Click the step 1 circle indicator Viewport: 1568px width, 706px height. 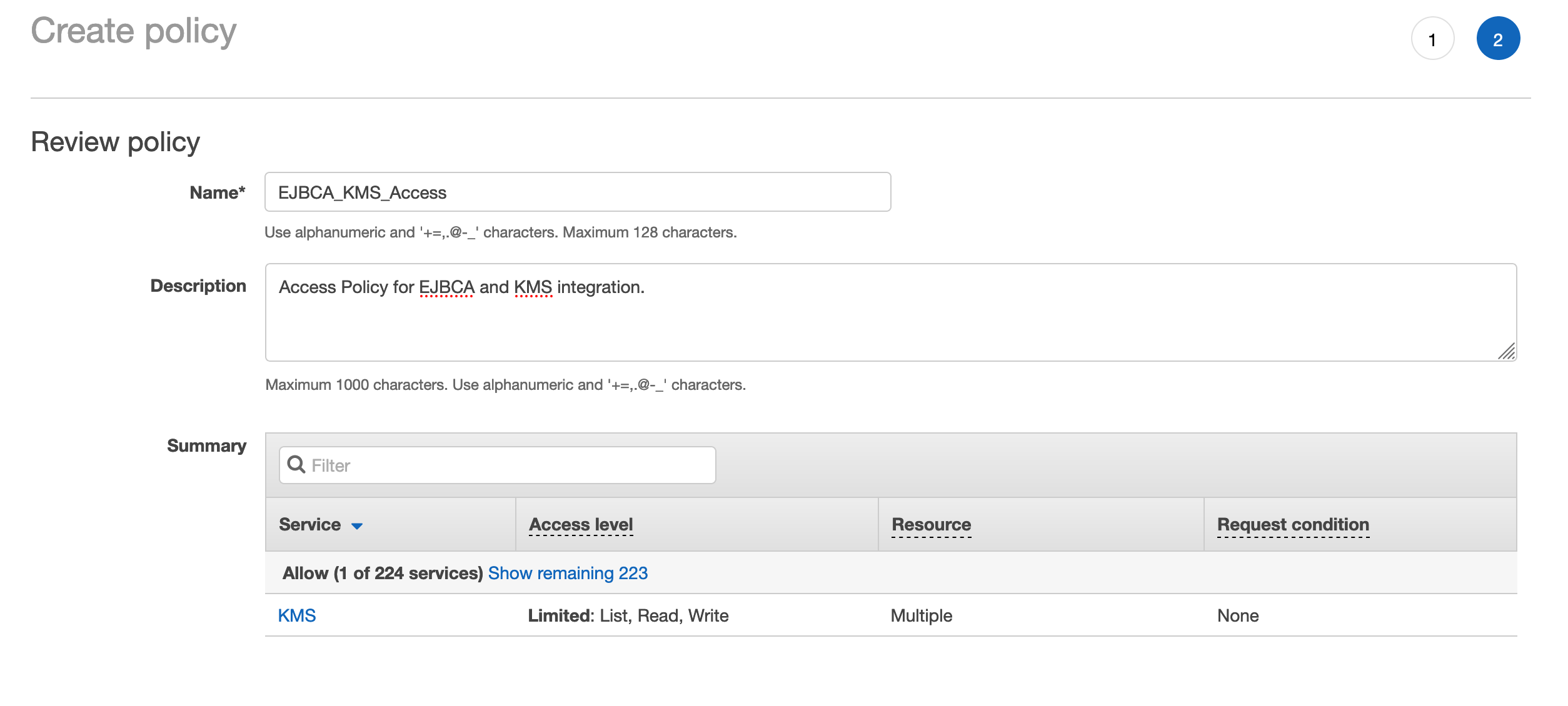pyautogui.click(x=1432, y=39)
